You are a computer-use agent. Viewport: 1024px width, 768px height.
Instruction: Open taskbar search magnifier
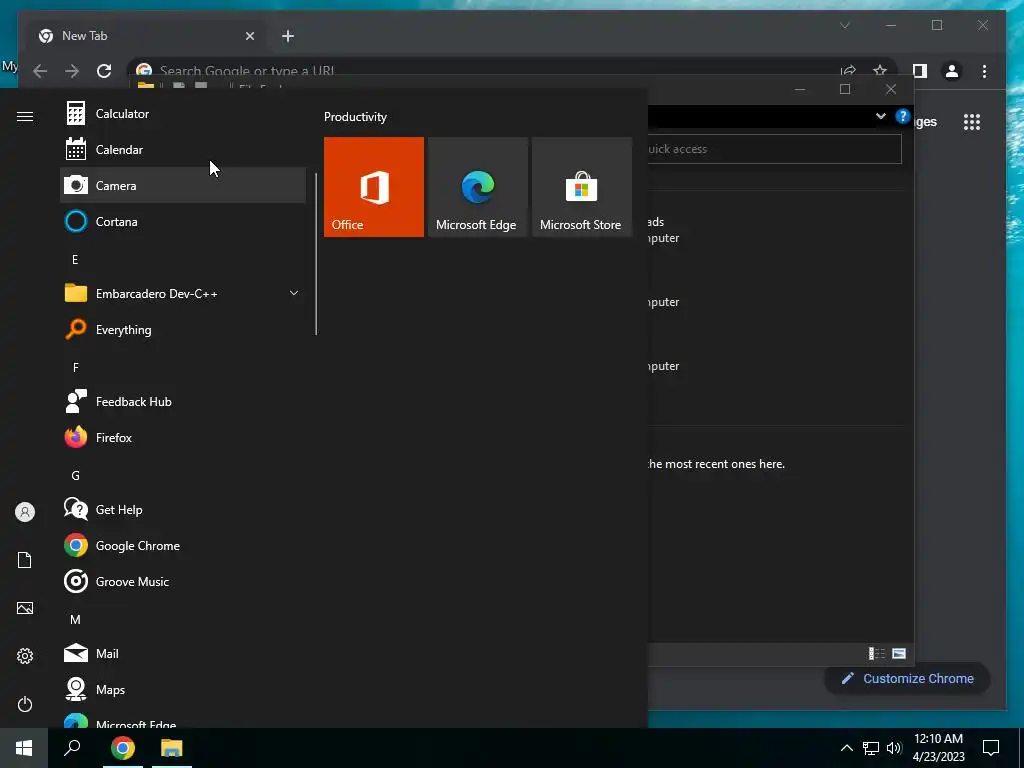(72, 748)
